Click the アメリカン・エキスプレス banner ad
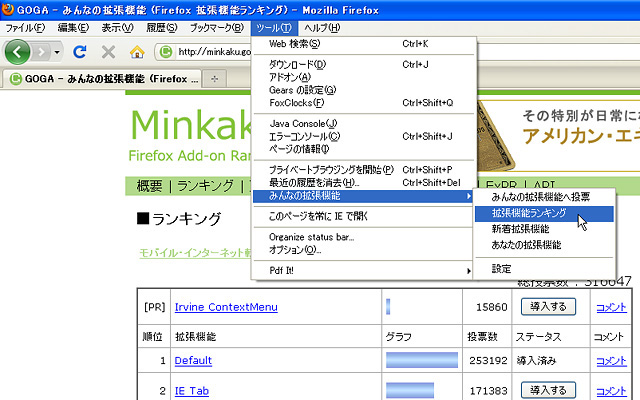Screen dimensions: 640x400 point(557,135)
